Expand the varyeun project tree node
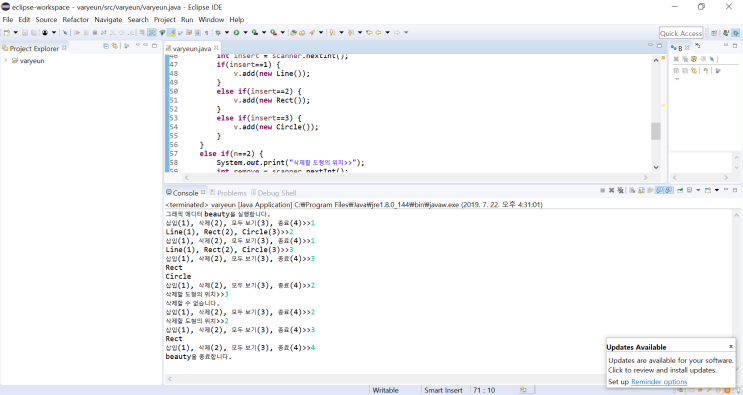Image resolution: width=743 pixels, height=395 pixels. [6, 61]
